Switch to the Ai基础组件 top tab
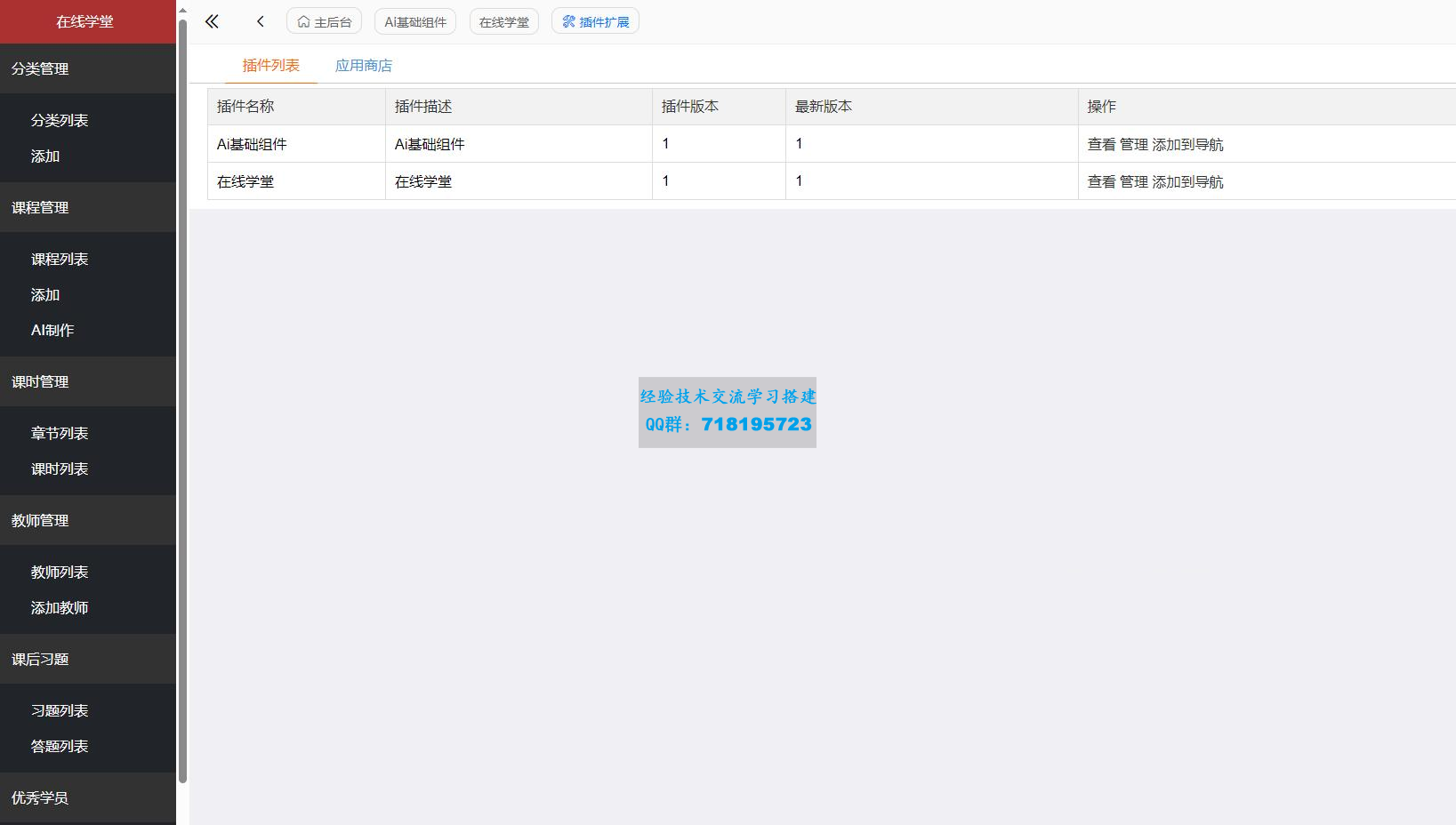The image size is (1456, 825). click(x=415, y=21)
